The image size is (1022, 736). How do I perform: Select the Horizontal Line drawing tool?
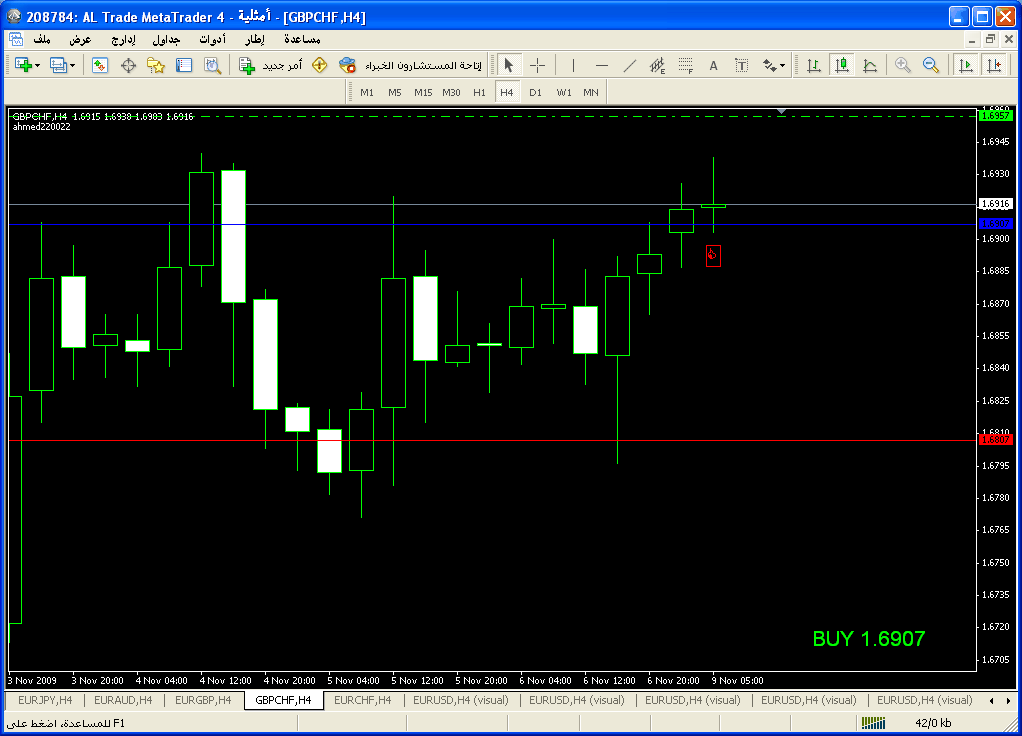click(x=602, y=65)
